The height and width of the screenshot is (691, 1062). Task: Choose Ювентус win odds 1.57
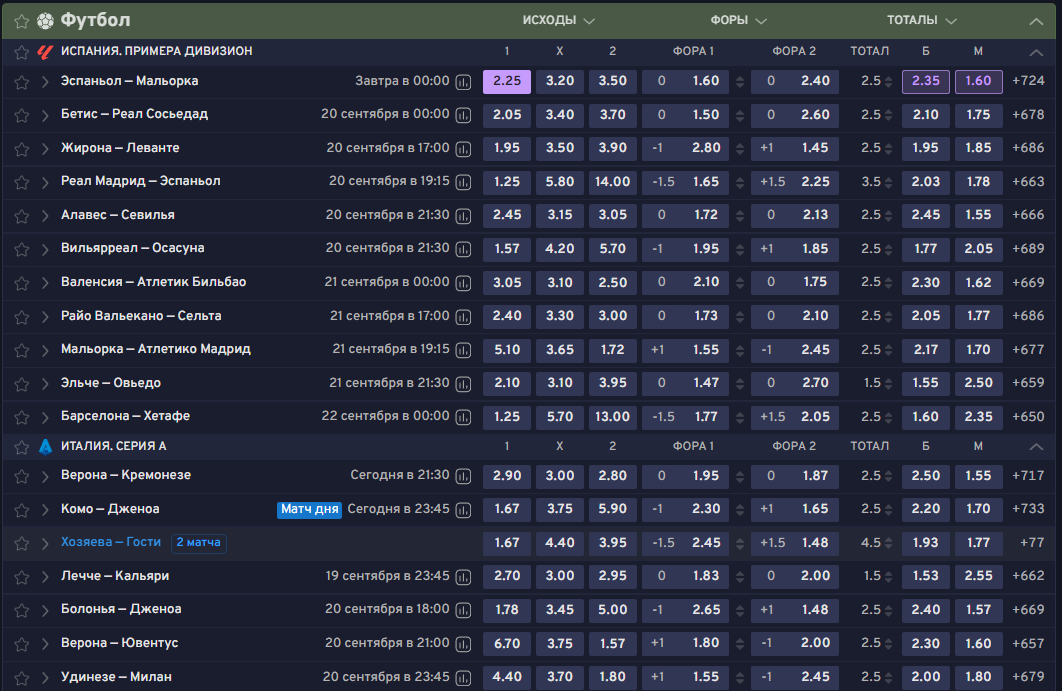(612, 644)
